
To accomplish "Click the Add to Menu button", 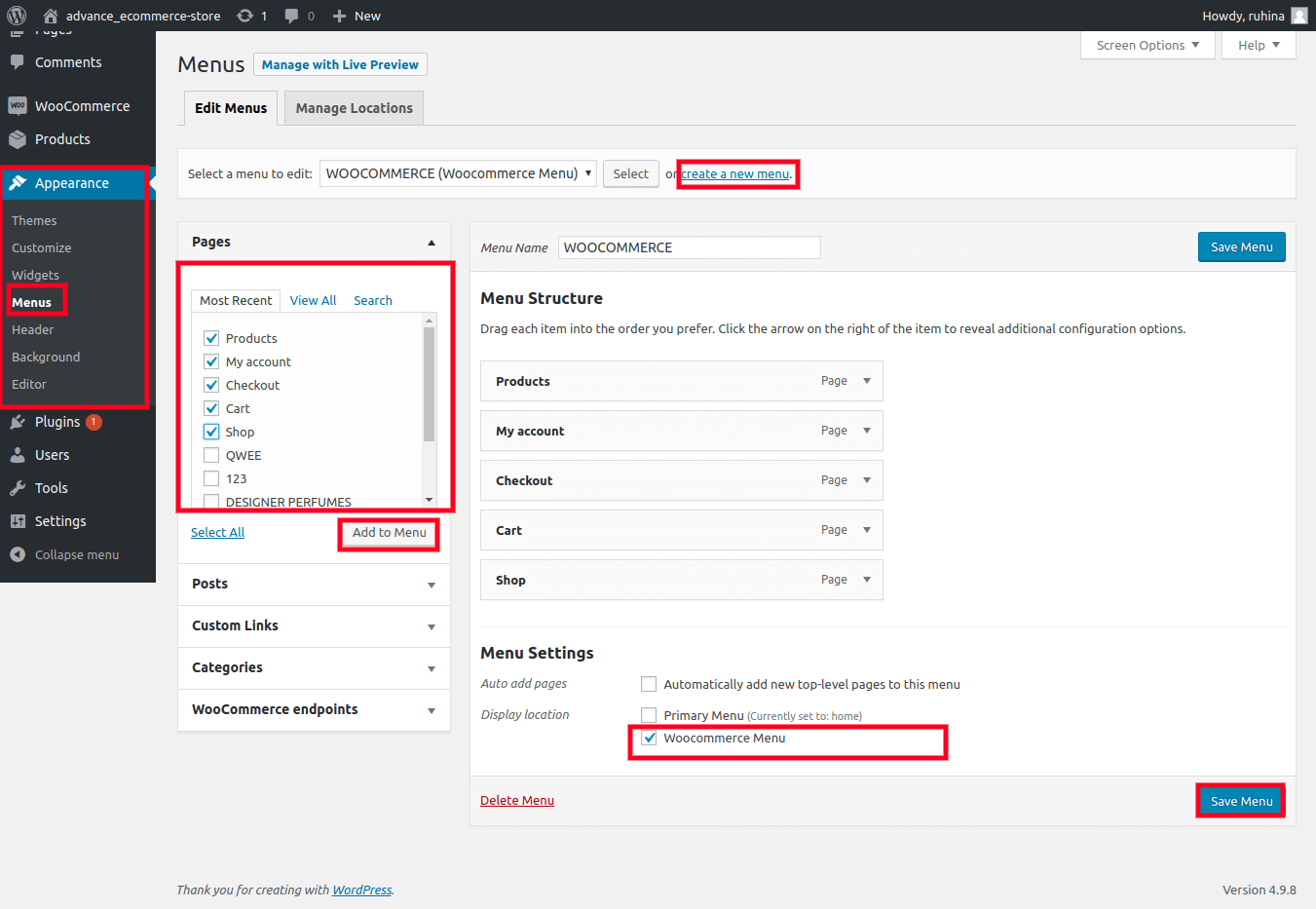I will click(x=389, y=533).
